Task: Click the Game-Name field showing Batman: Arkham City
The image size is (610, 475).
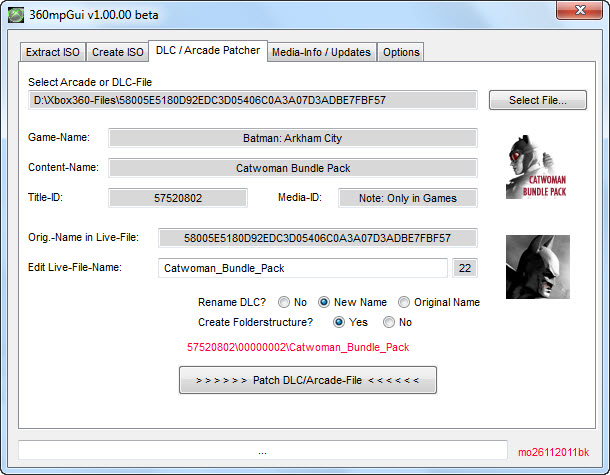Action: pyautogui.click(x=292, y=138)
